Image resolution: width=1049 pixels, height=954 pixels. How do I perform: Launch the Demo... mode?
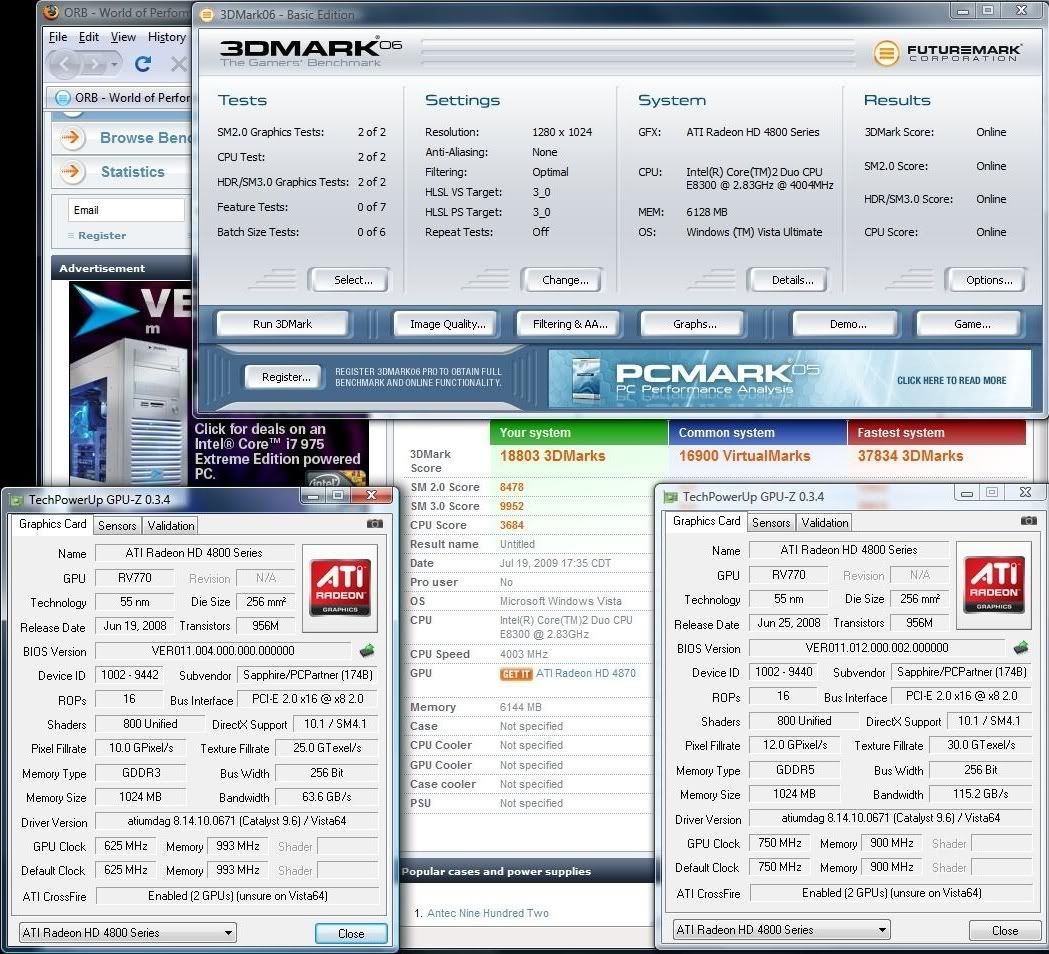[x=848, y=324]
